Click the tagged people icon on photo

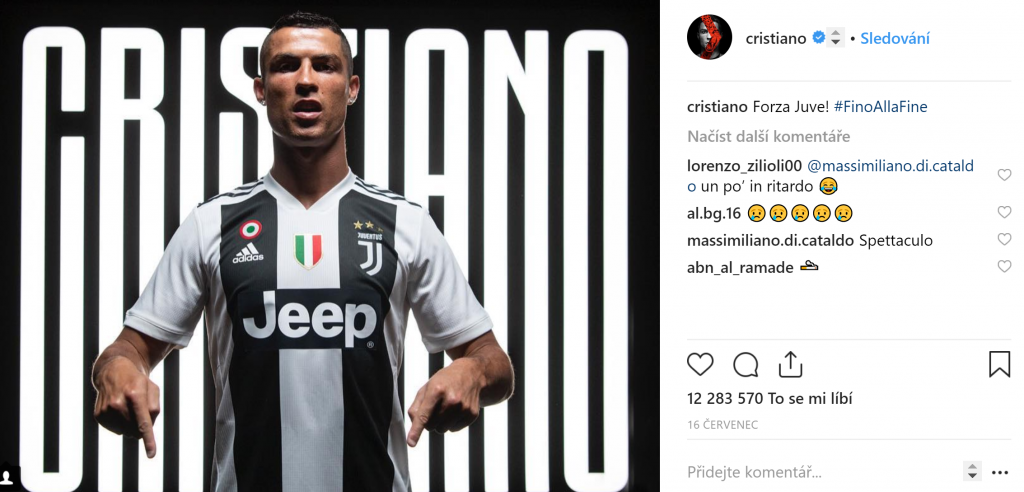[7, 476]
